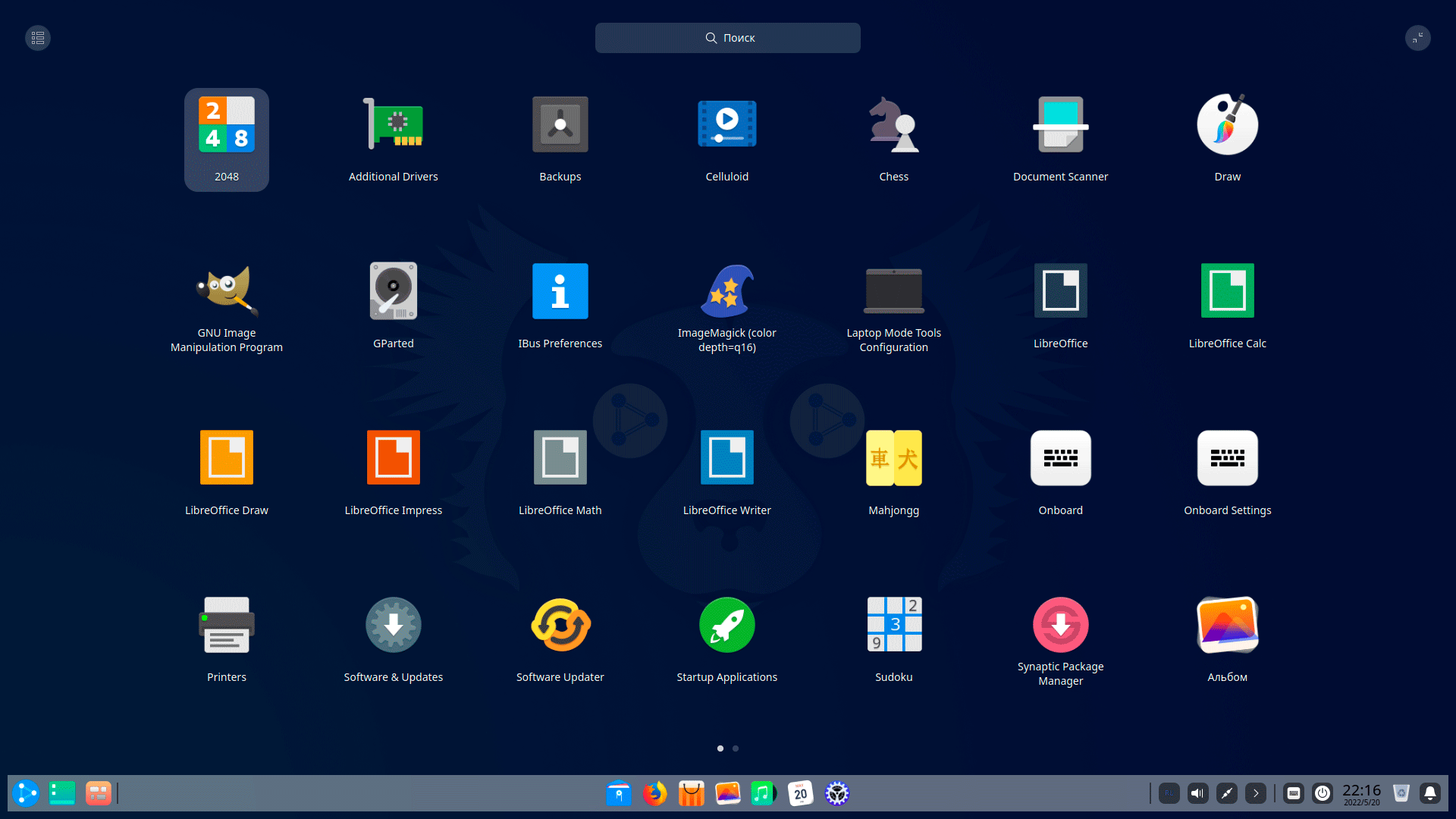Open Startup Applications
Screen dimensions: 1456x819
(x=726, y=625)
